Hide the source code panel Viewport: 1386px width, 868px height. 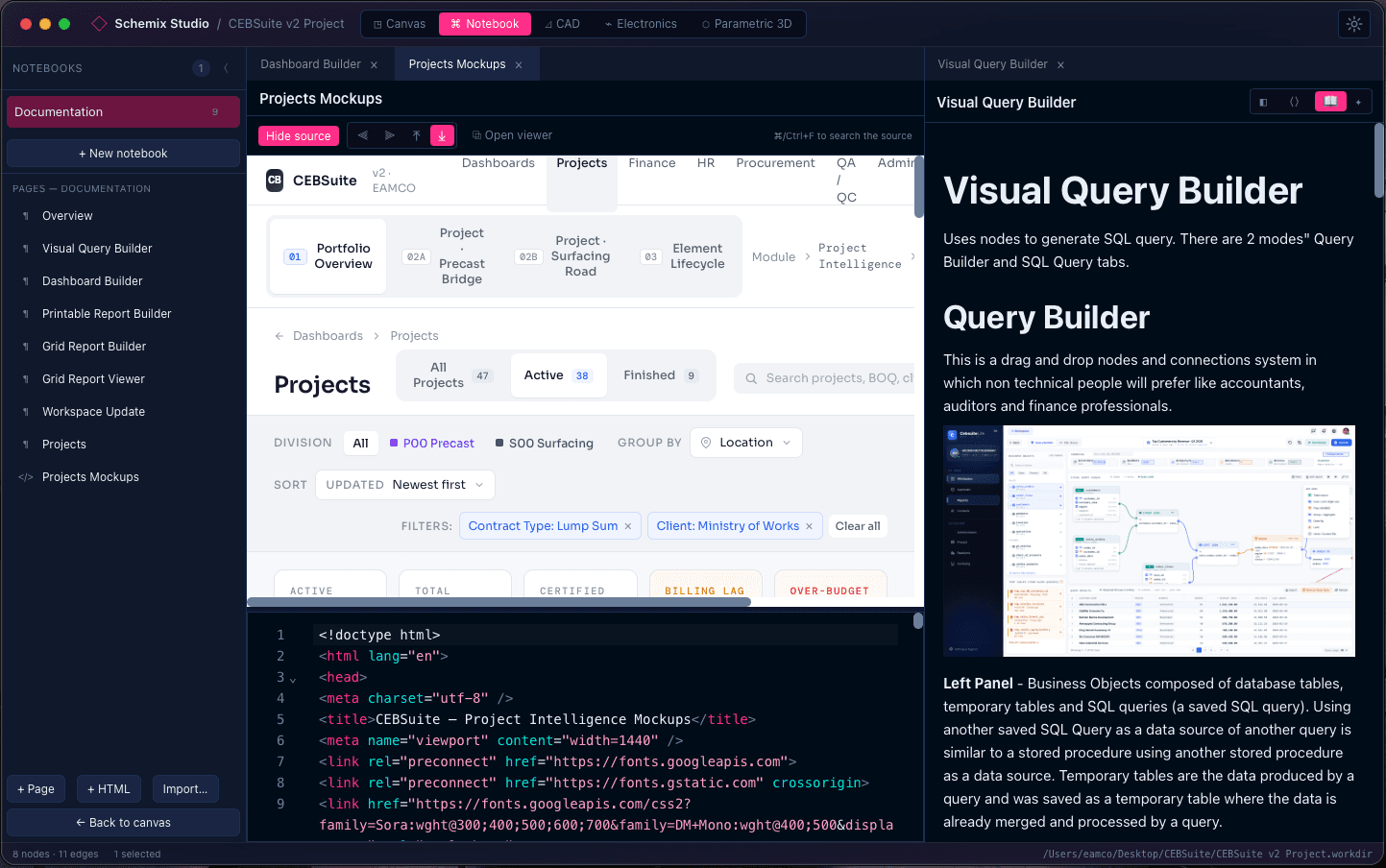299,136
